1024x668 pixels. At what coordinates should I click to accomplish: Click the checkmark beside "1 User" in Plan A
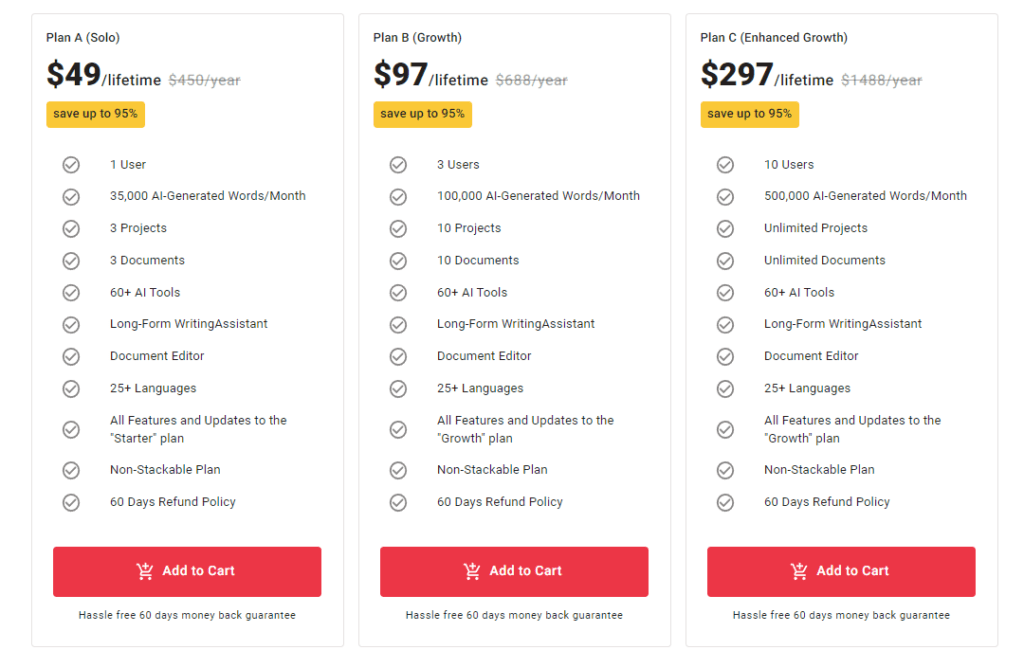click(71, 164)
